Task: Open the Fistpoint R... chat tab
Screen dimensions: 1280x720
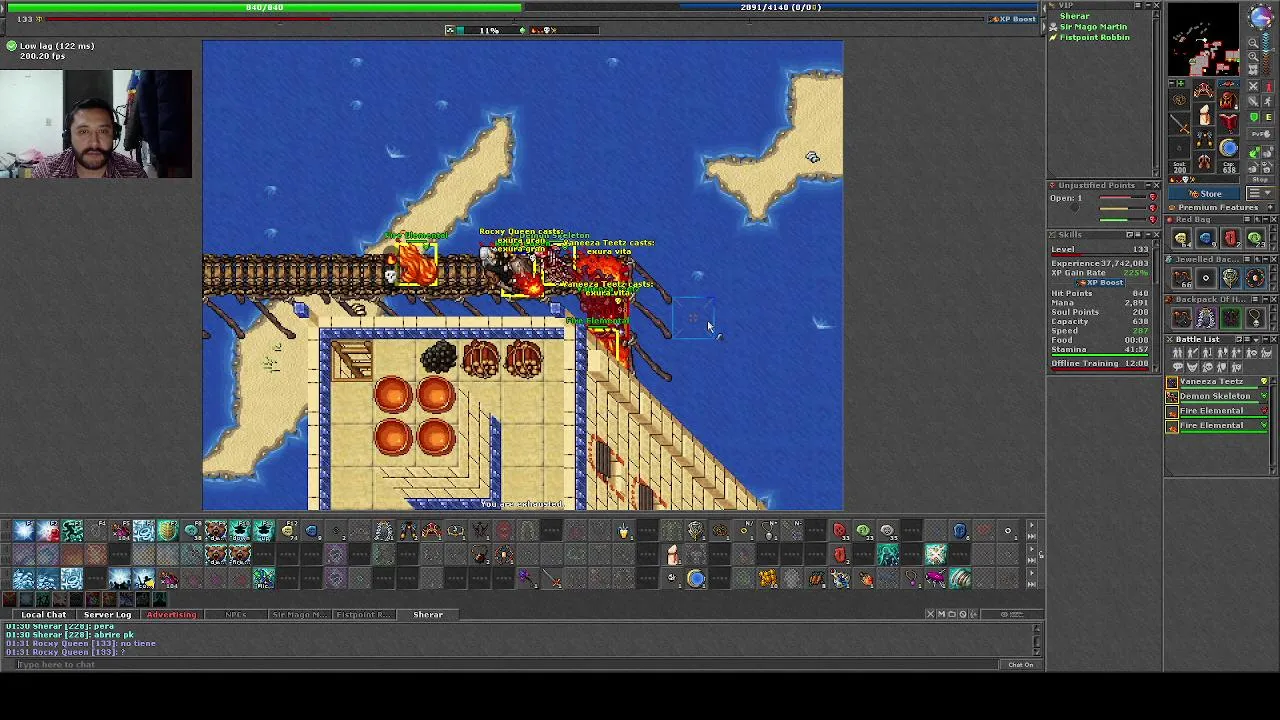Action: point(363,615)
